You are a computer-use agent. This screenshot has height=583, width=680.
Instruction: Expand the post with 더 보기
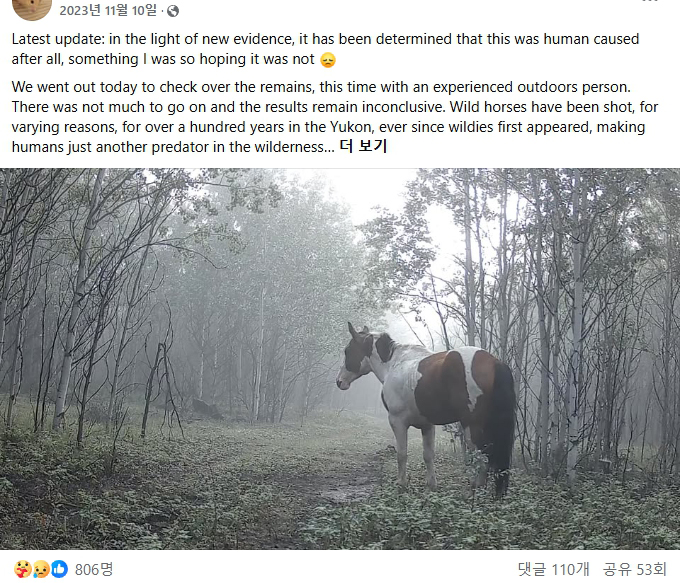pyautogui.click(x=362, y=147)
